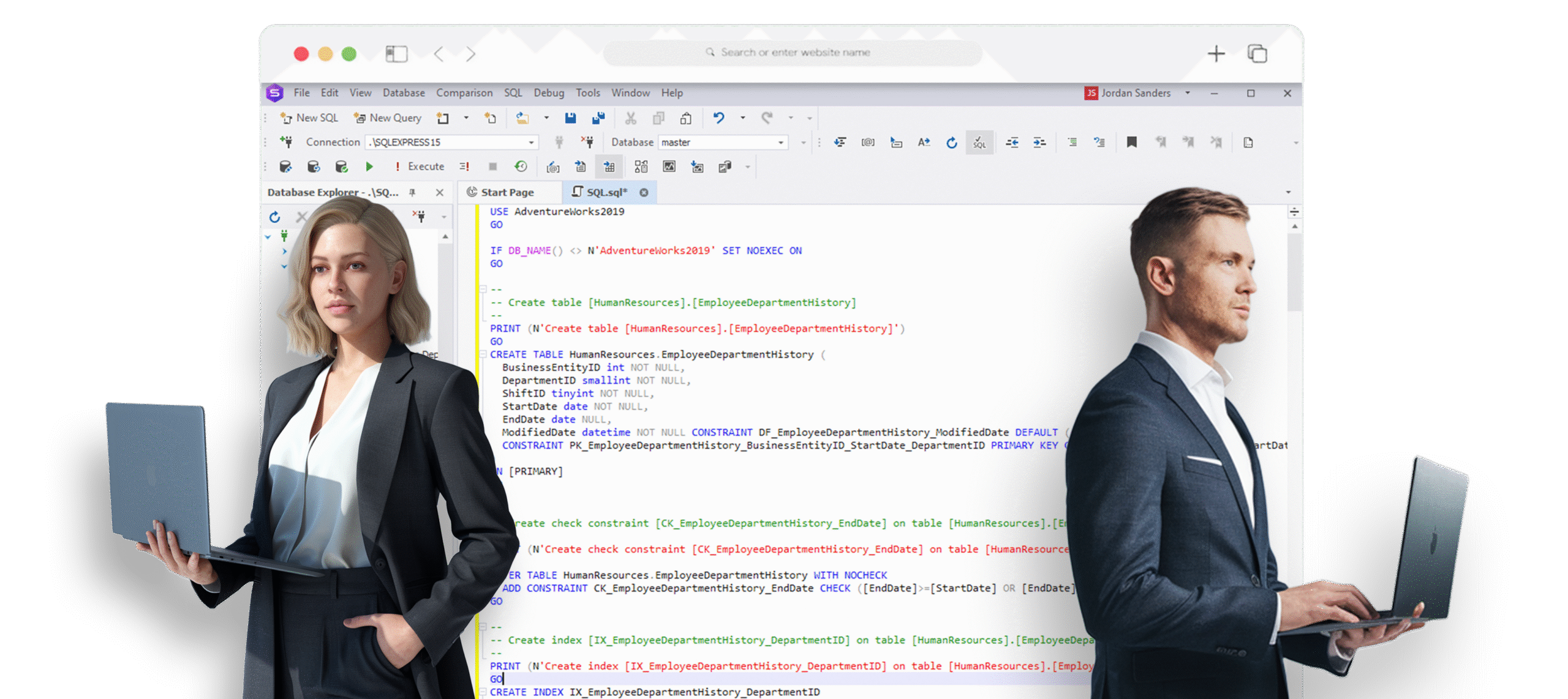Click the browser address search field
Image resolution: width=1568 pixels, height=699 pixels.
(x=794, y=53)
